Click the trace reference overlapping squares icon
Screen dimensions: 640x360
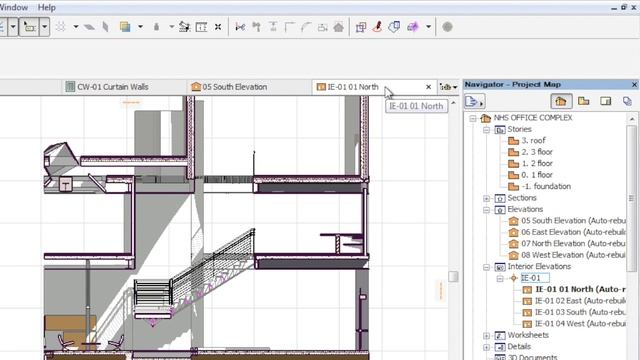[125, 27]
